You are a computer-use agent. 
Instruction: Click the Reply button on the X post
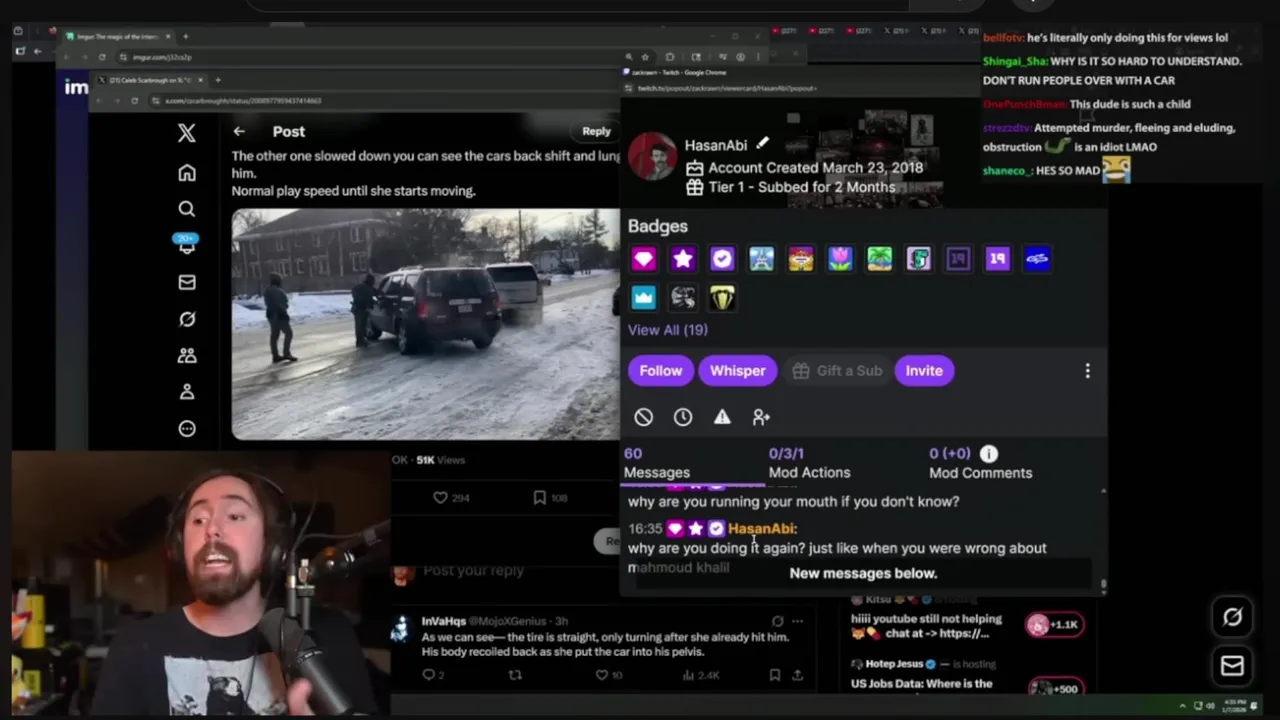pos(596,131)
